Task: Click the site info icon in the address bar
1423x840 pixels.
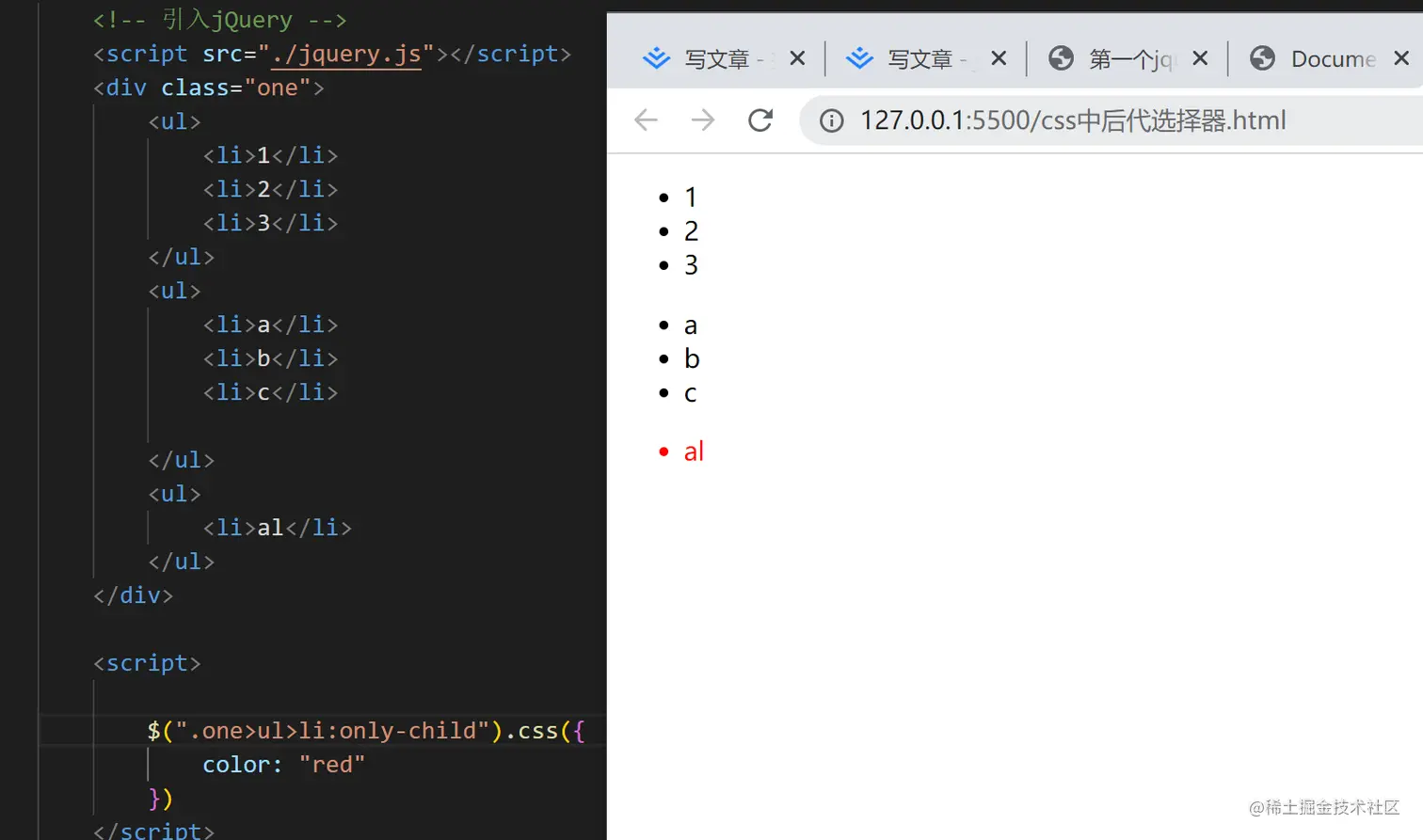Action: pyautogui.click(x=832, y=119)
